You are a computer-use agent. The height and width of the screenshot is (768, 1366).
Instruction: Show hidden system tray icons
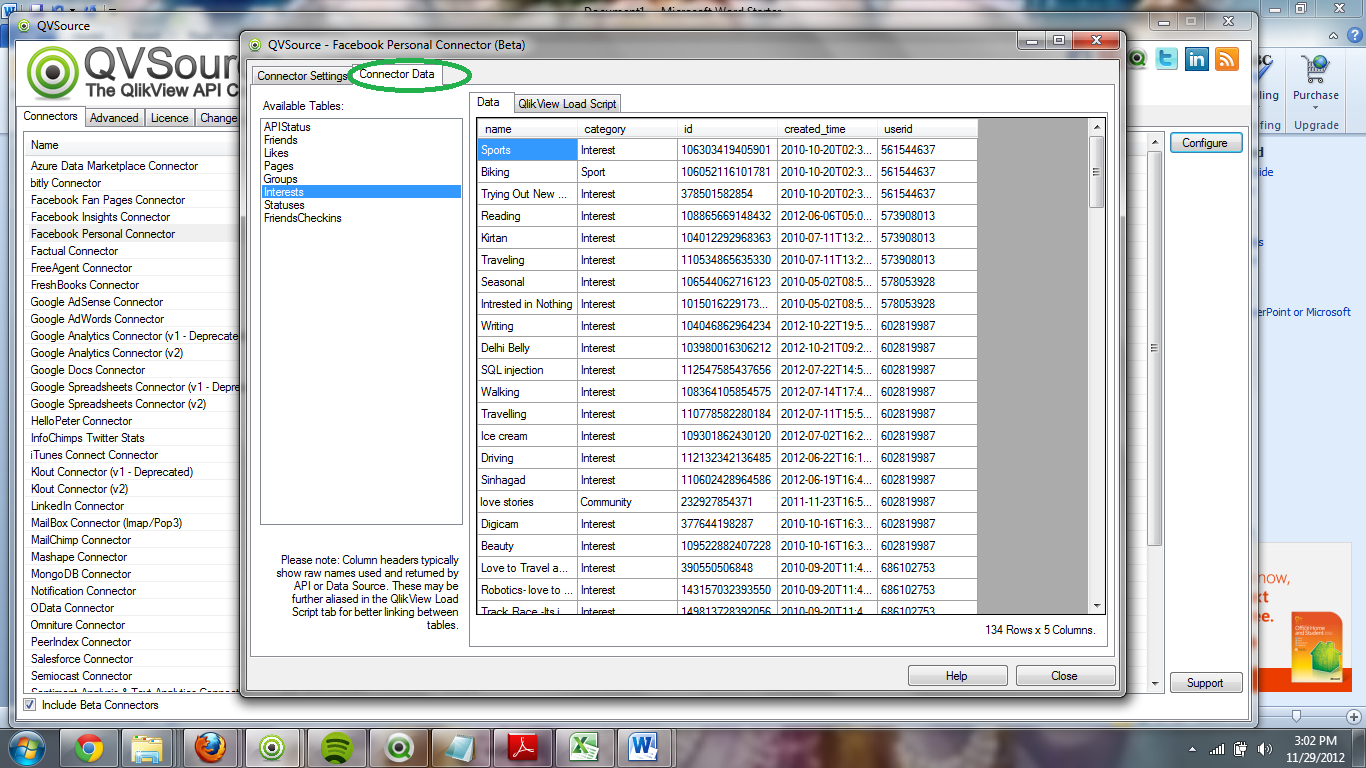coord(1191,748)
